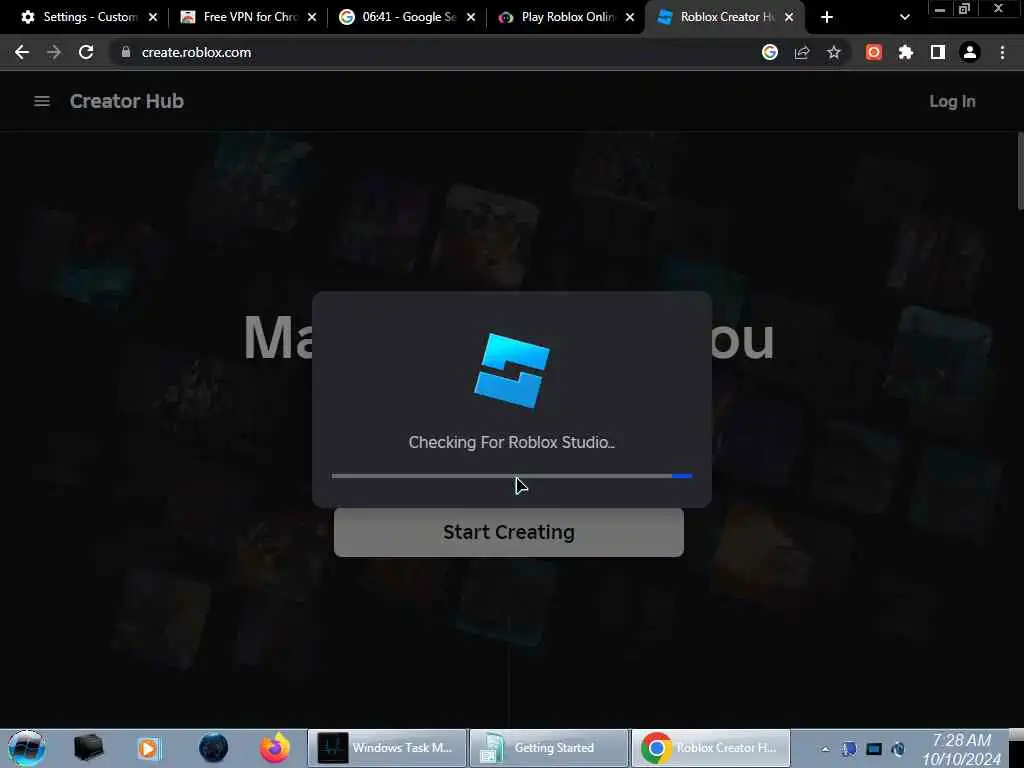Switch to the Windows Task Manager window
Image resolution: width=1024 pixels, height=768 pixels.
click(x=387, y=748)
